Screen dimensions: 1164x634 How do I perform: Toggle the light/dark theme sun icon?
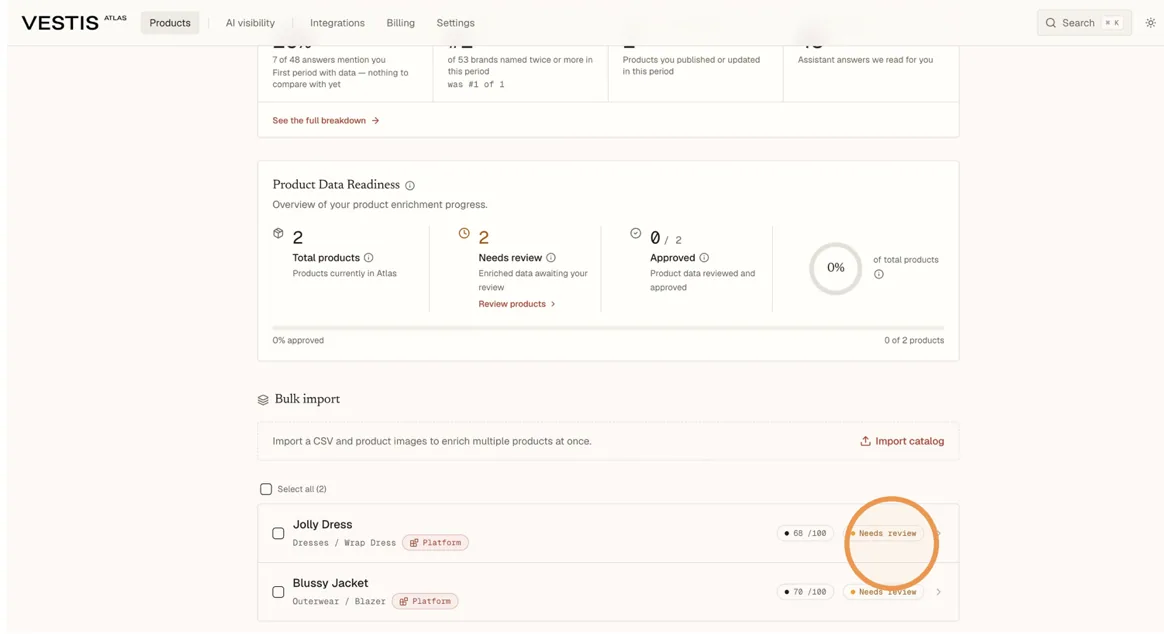[1150, 23]
